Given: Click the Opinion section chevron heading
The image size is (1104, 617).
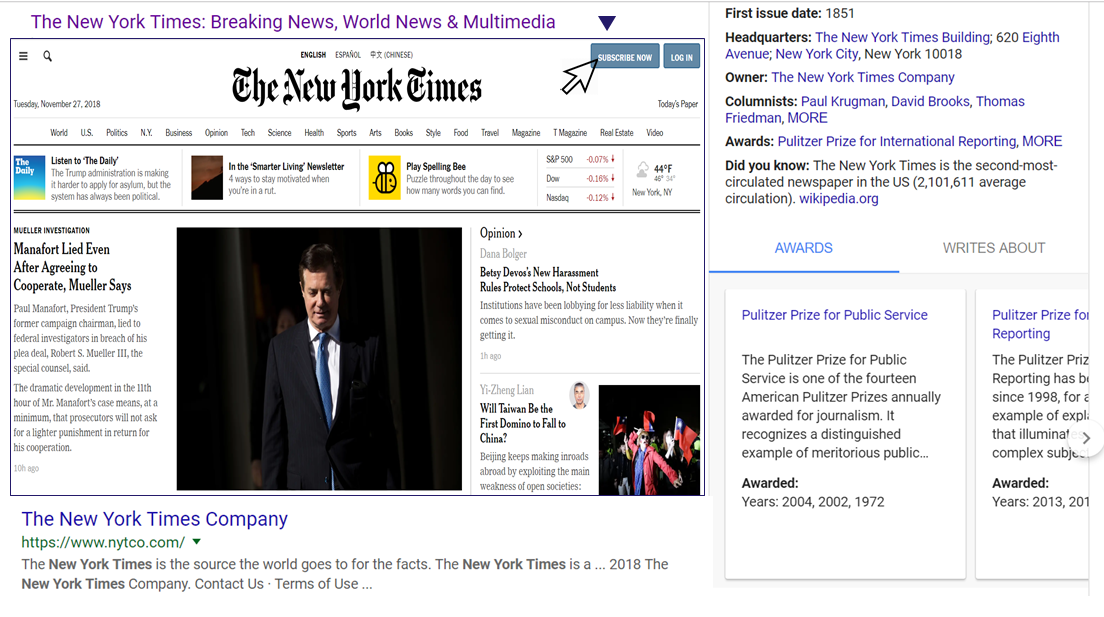Looking at the screenshot, I should [501, 233].
